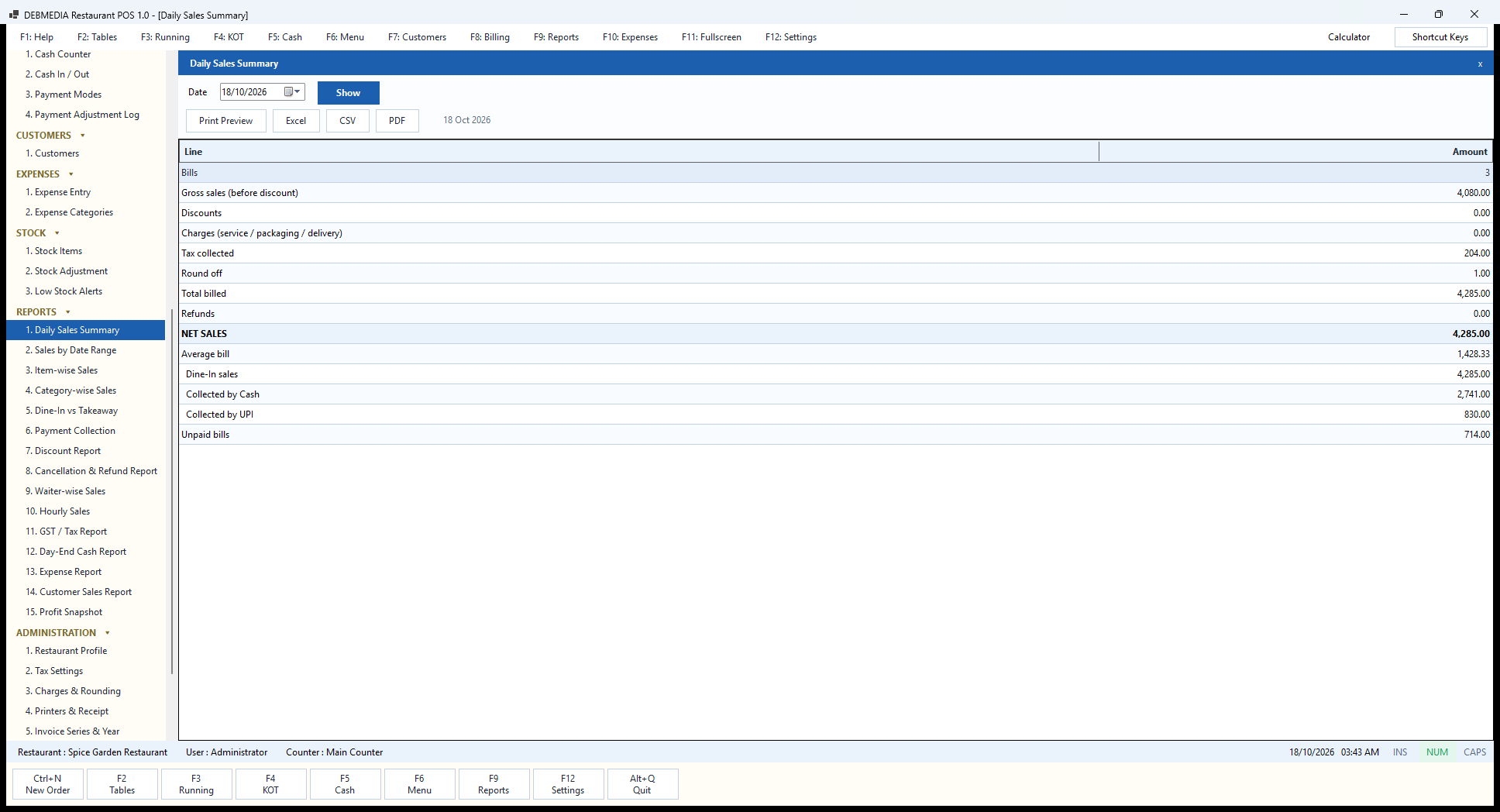Image resolution: width=1500 pixels, height=812 pixels.
Task: Select the NET SALES row
Action: pos(835,334)
